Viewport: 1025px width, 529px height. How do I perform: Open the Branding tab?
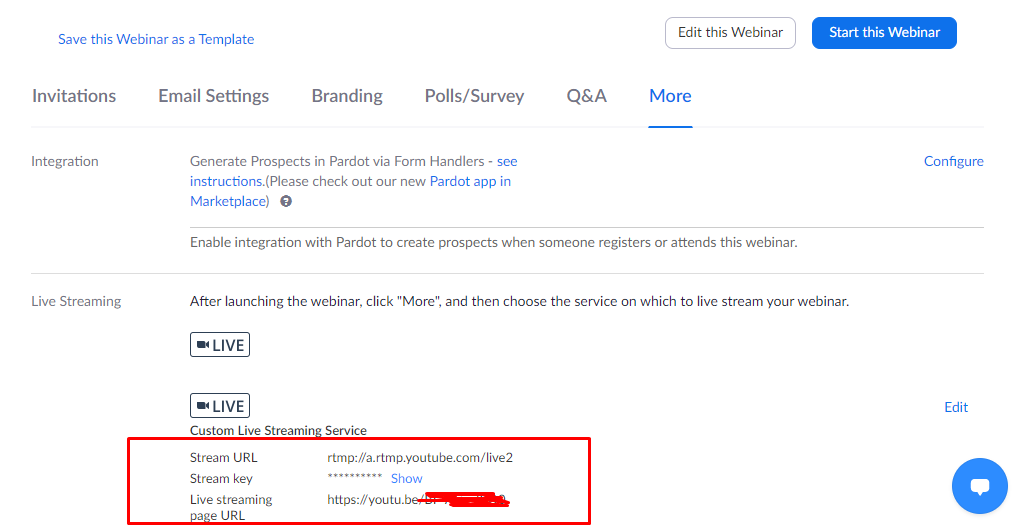click(x=347, y=96)
